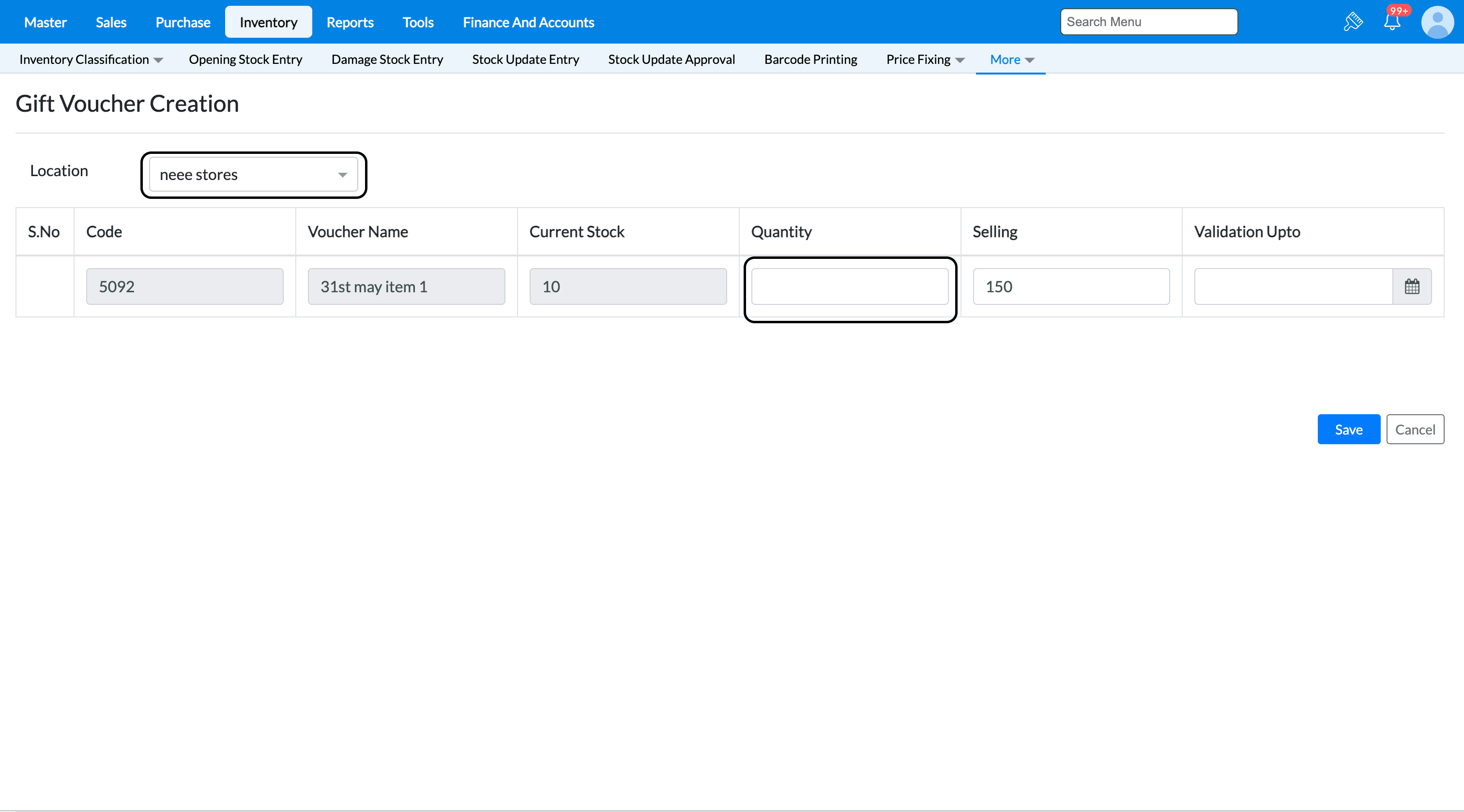Image resolution: width=1464 pixels, height=812 pixels.
Task: Cancel the gift voucher creation
Action: (x=1415, y=430)
